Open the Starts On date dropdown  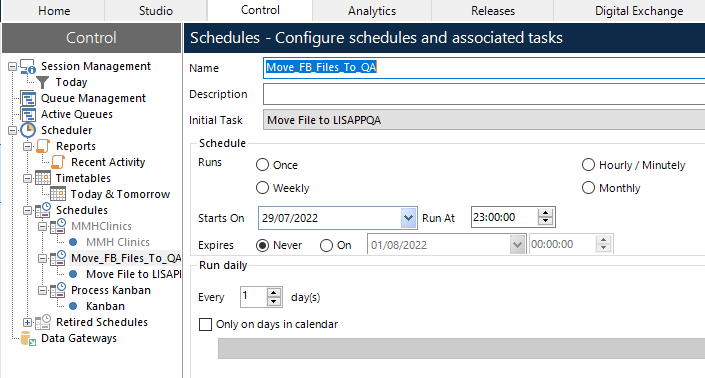[x=408, y=218]
